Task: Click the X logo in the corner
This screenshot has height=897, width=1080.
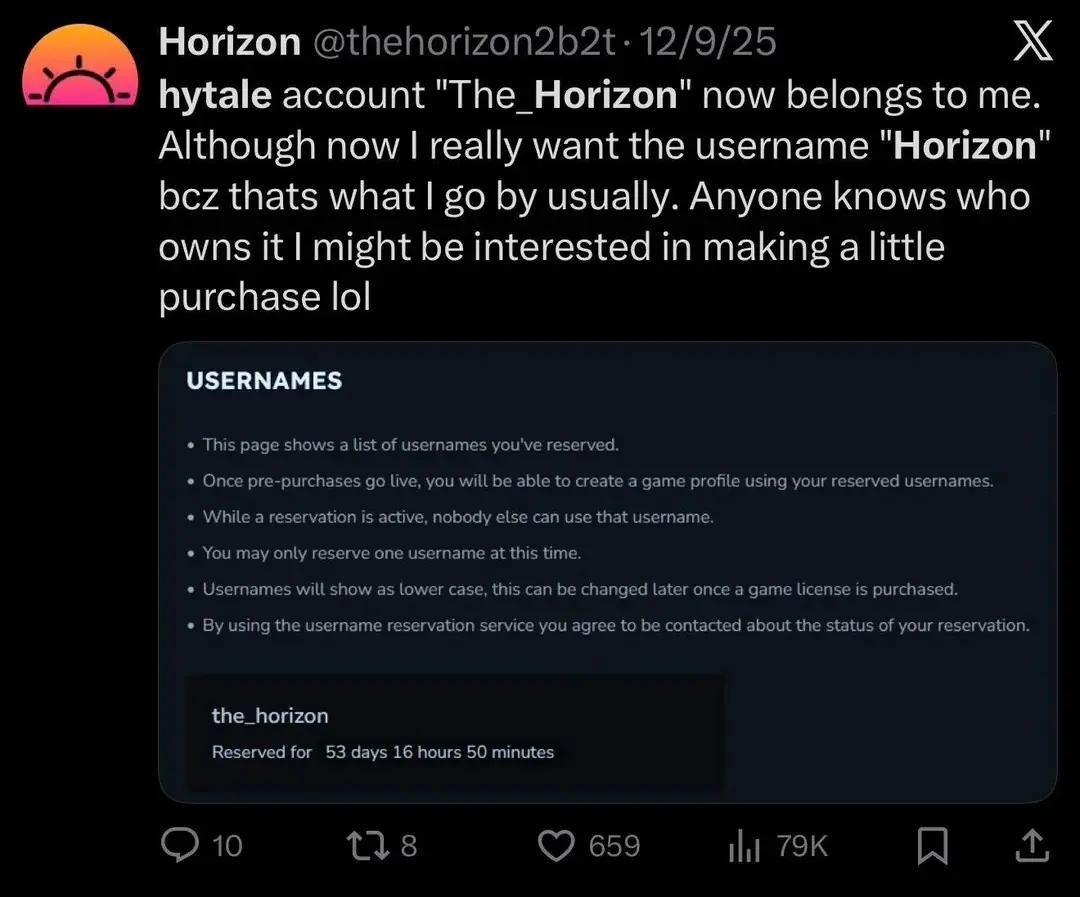Action: click(1032, 43)
